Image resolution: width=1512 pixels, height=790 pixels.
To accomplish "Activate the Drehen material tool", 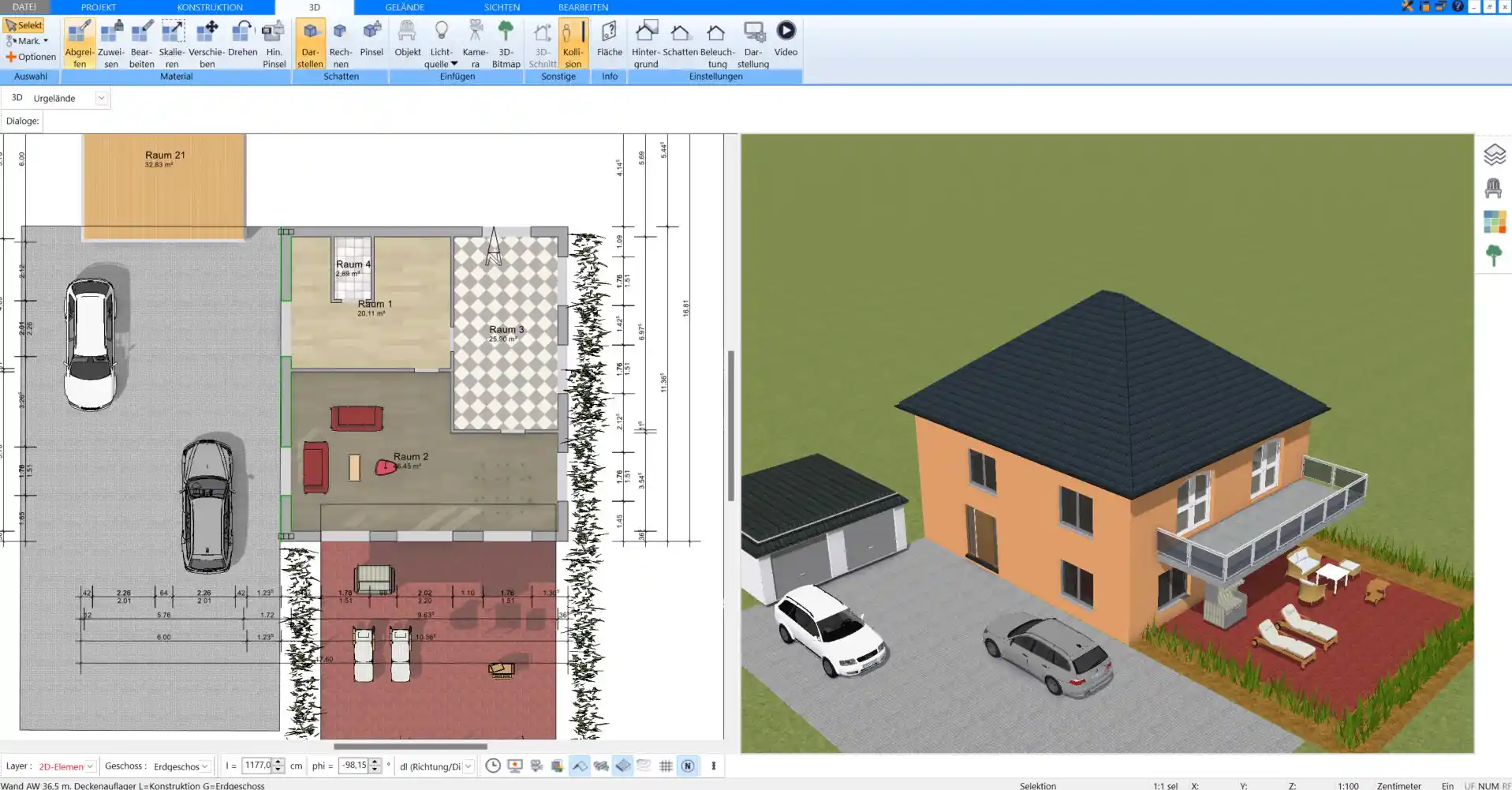I will pyautogui.click(x=242, y=43).
